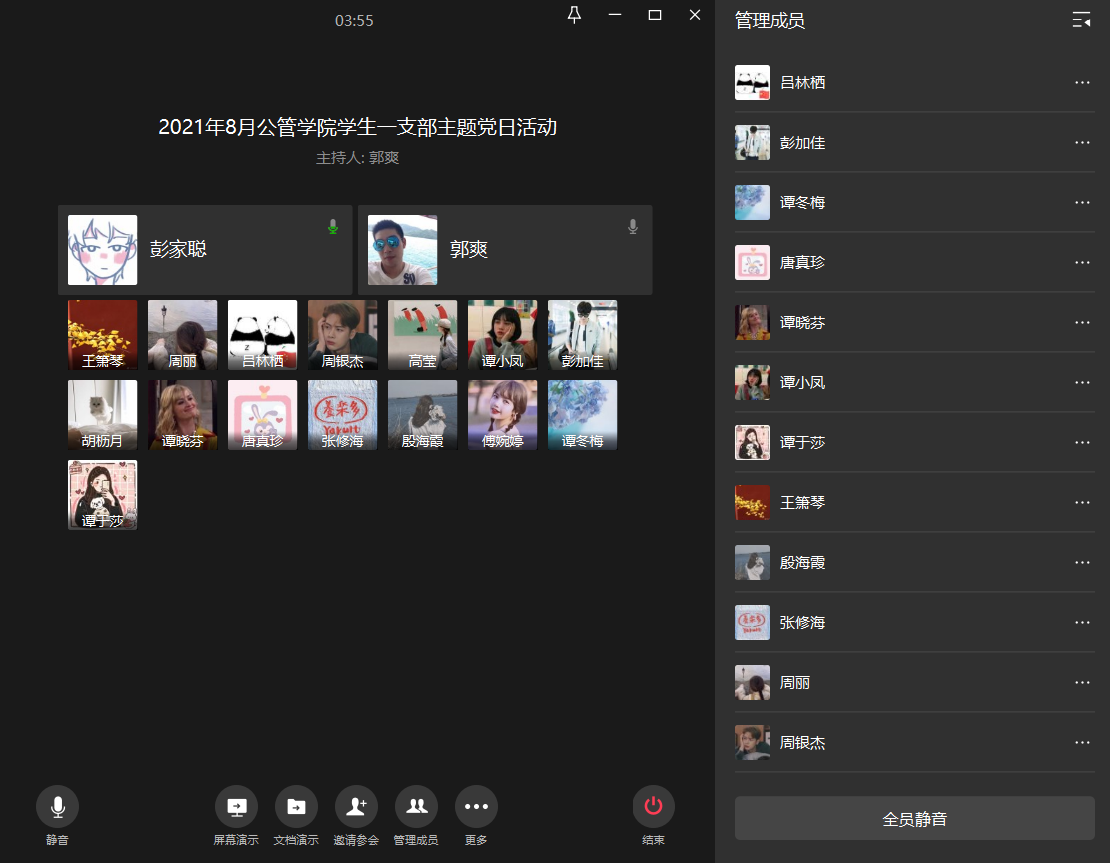Select 王箫琴 in the member list
The height and width of the screenshot is (863, 1110).
(x=803, y=502)
